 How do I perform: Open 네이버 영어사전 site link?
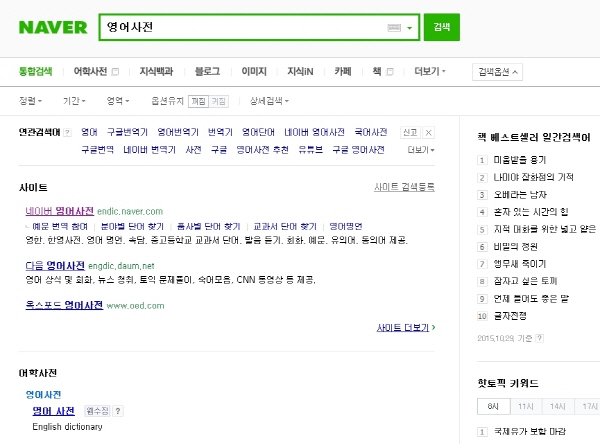[60, 211]
